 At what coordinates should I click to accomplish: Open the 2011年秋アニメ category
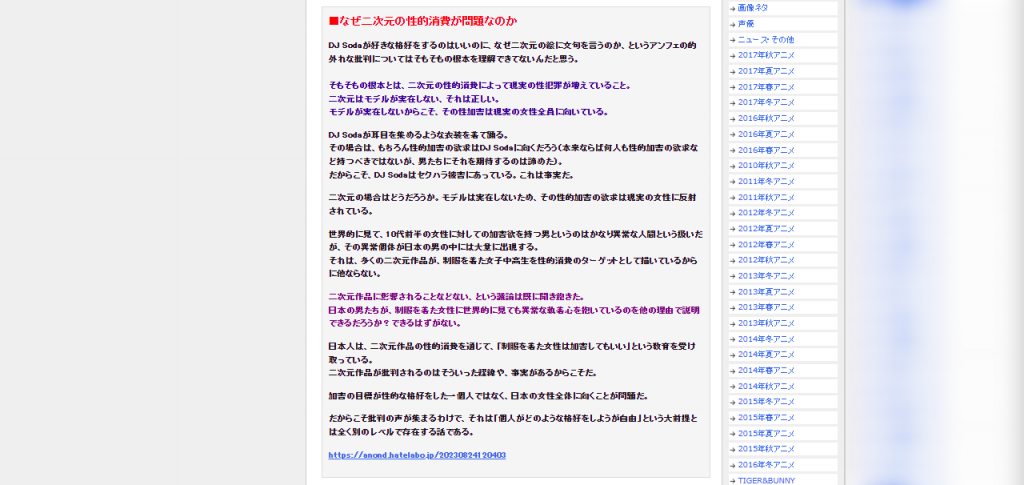click(766, 197)
